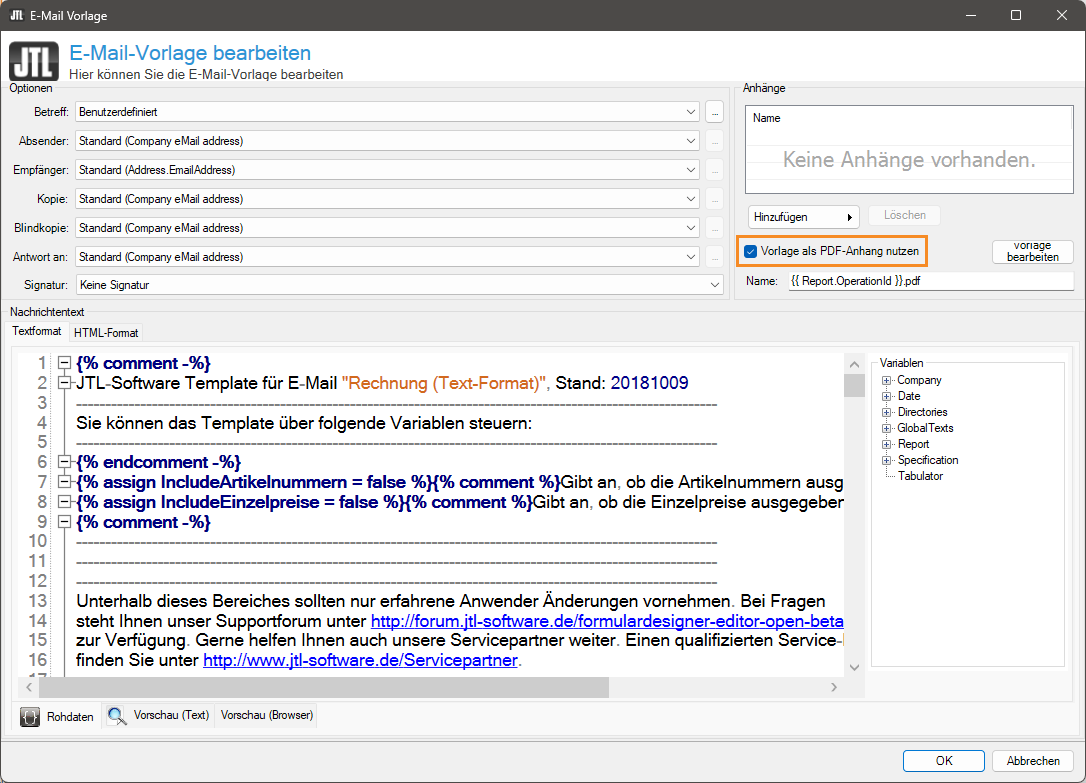Expand the Company variables node

click(887, 380)
